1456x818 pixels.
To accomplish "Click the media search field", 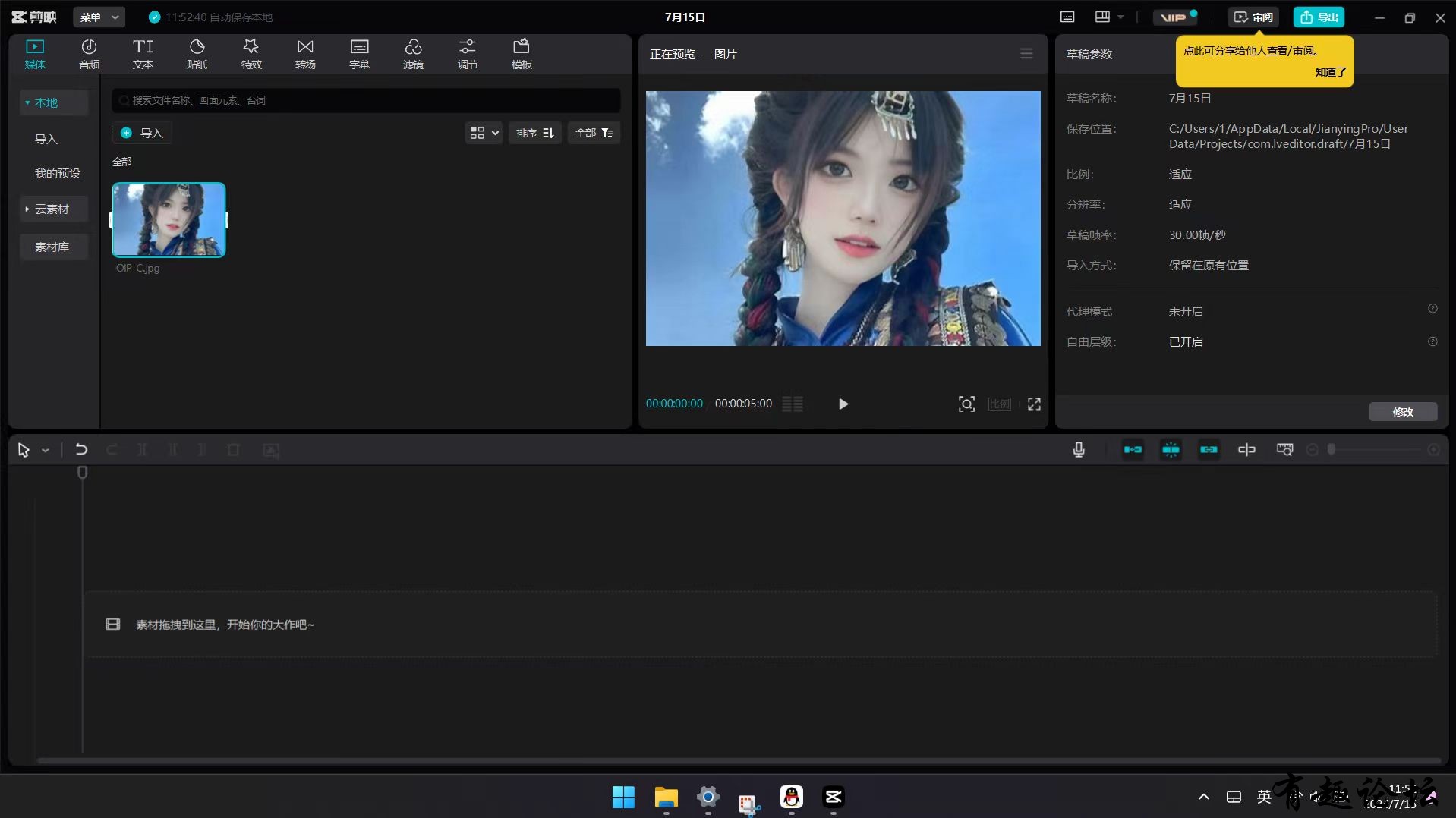I will pyautogui.click(x=366, y=100).
